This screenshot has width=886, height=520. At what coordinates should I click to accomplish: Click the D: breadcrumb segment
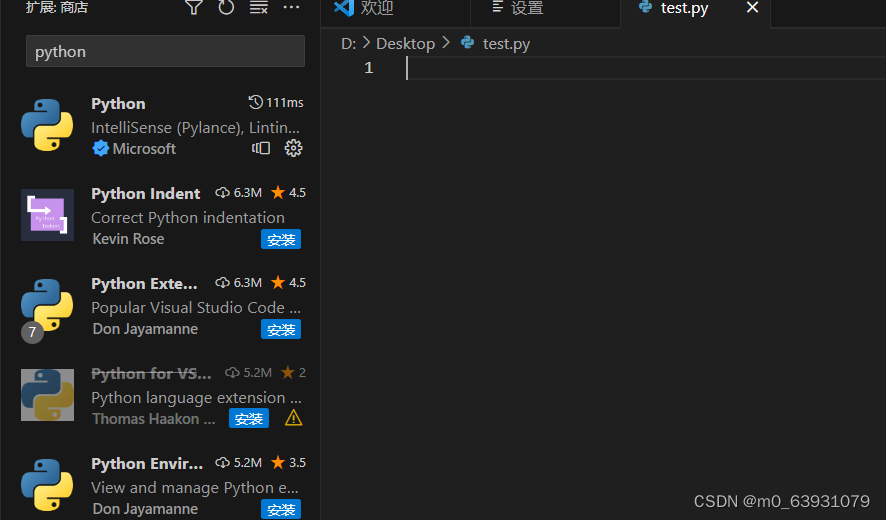(x=349, y=44)
